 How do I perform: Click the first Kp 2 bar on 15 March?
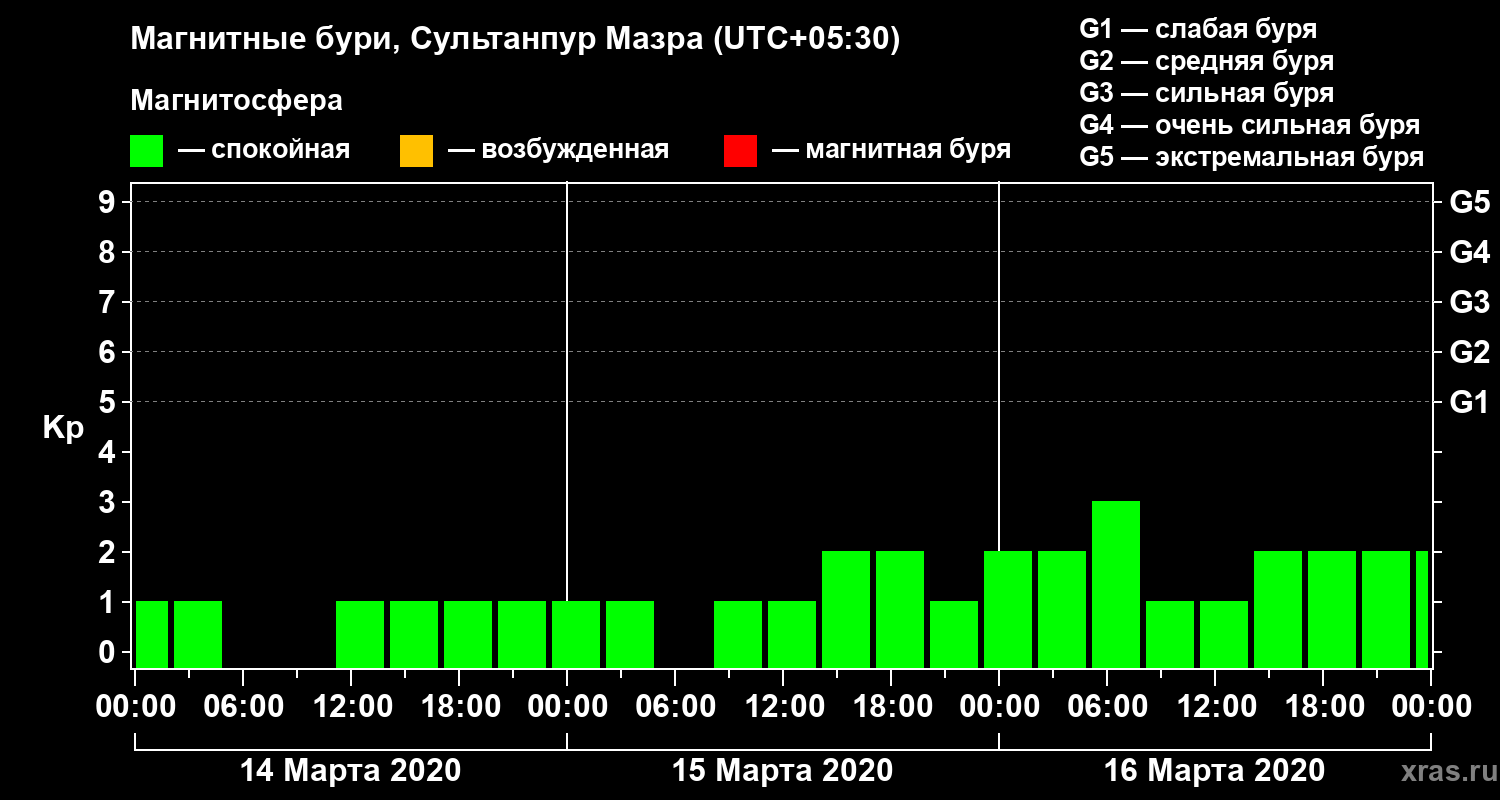pos(846,610)
